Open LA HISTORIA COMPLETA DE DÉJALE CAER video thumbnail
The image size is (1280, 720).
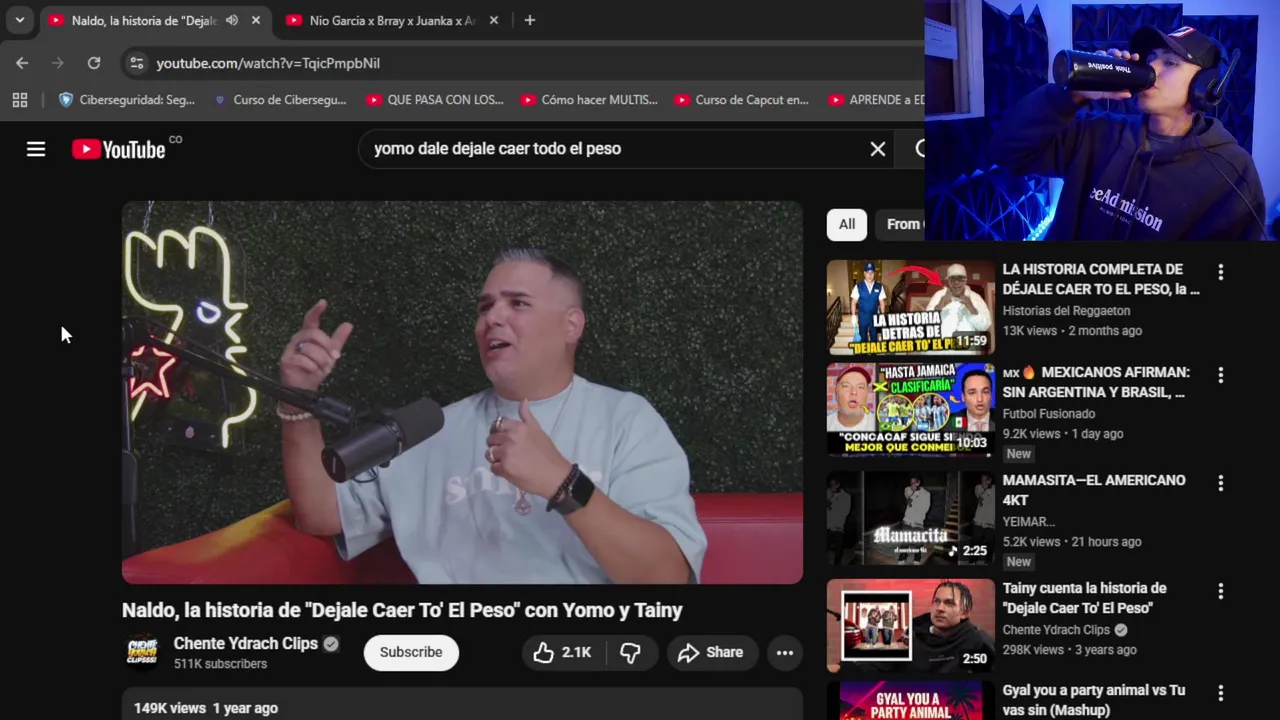point(911,307)
